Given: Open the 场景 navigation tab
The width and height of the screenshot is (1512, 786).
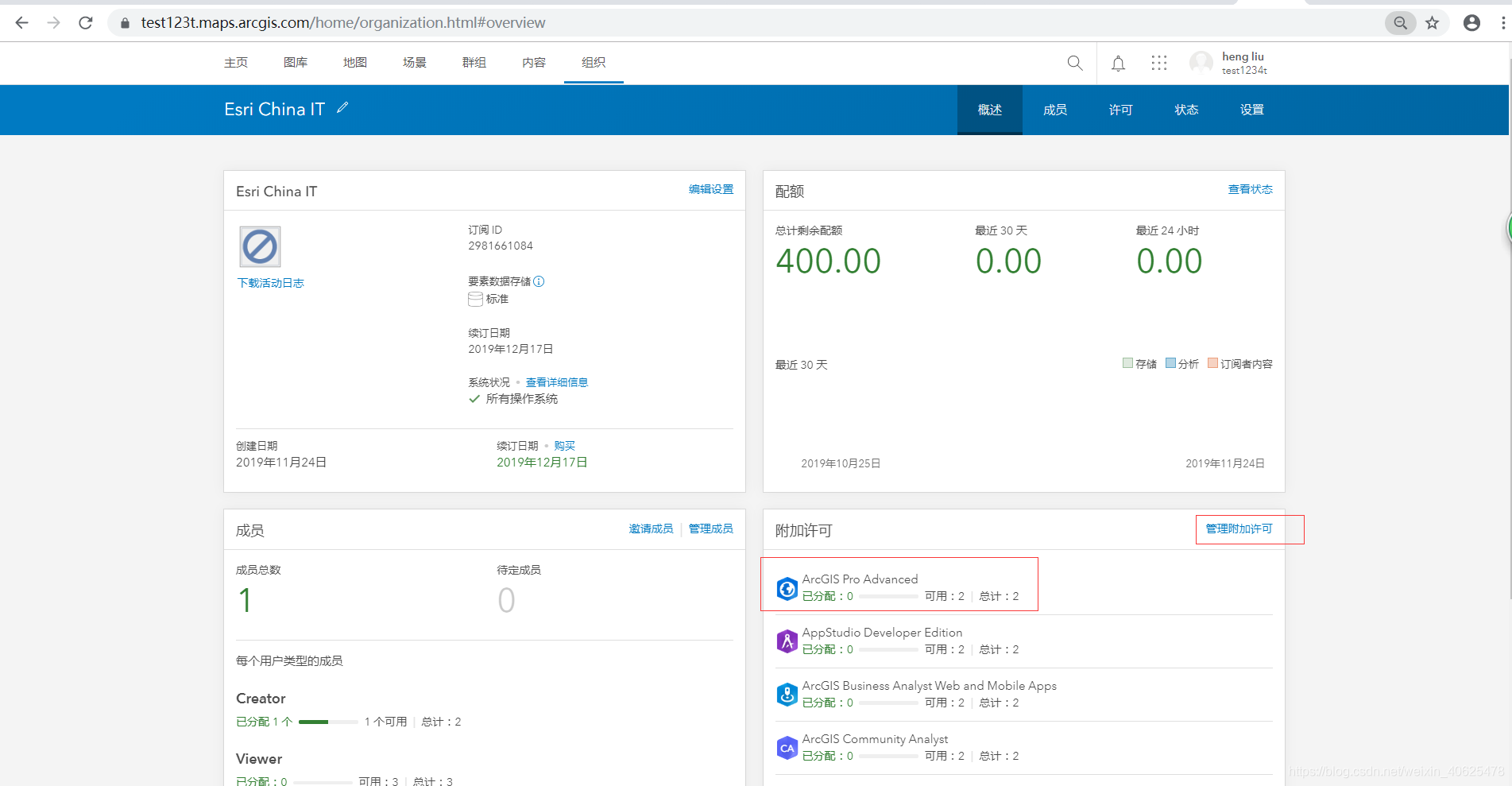Looking at the screenshot, I should 415,63.
